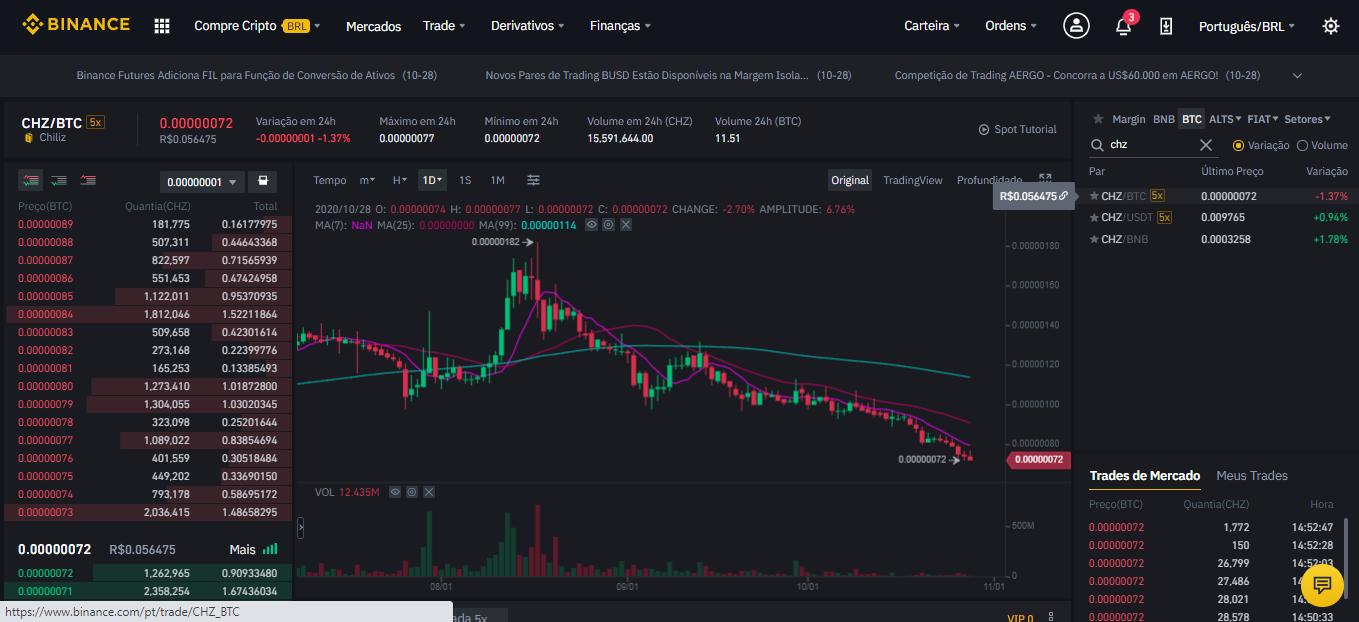Click the Mais depth bars icon
This screenshot has height=622, width=1359.
(270, 549)
